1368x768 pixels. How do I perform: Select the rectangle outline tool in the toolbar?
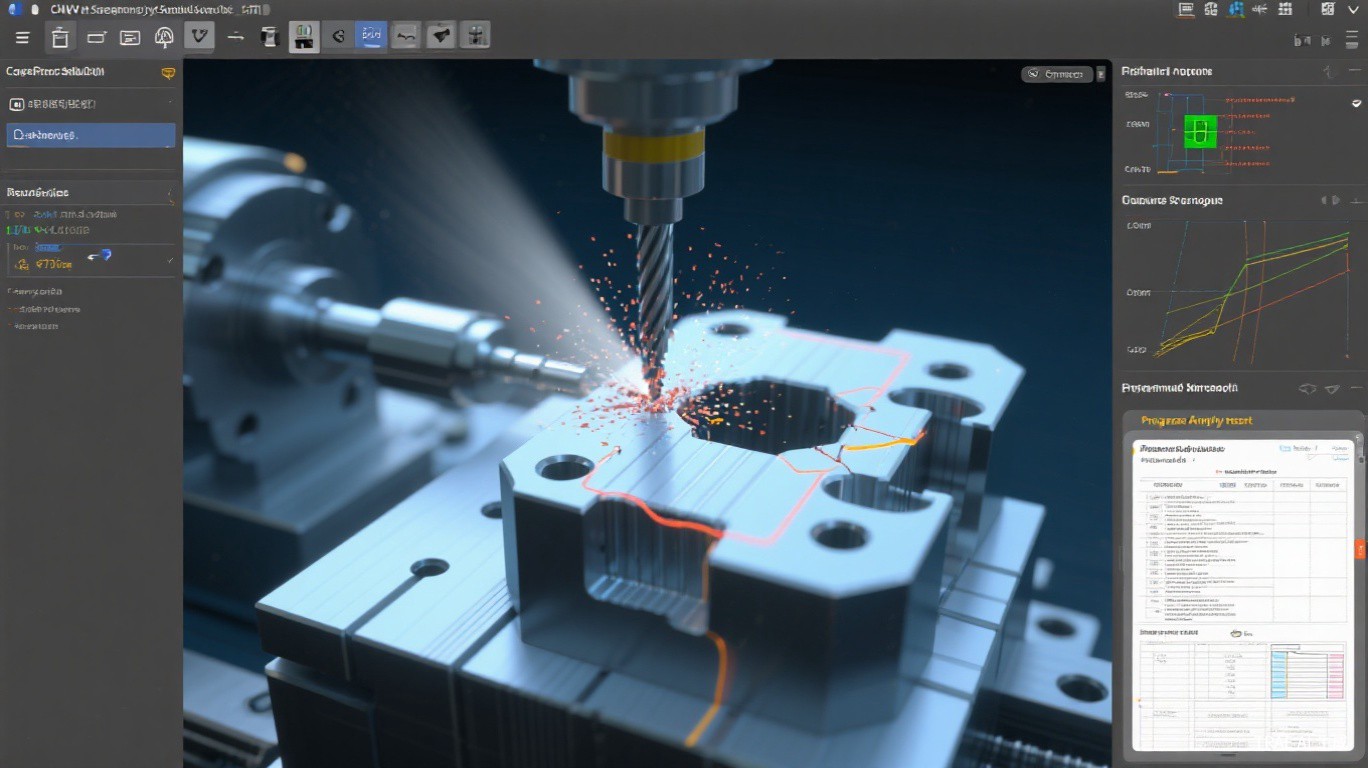point(96,38)
